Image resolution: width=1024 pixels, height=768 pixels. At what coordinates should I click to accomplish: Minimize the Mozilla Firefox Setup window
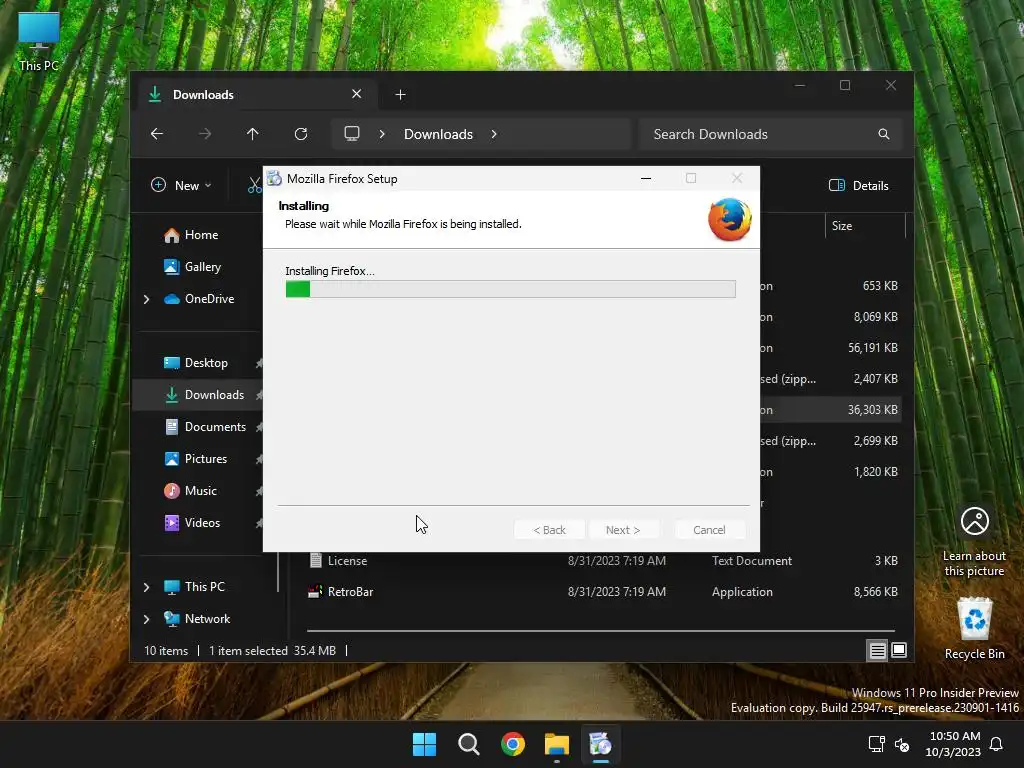click(x=646, y=178)
